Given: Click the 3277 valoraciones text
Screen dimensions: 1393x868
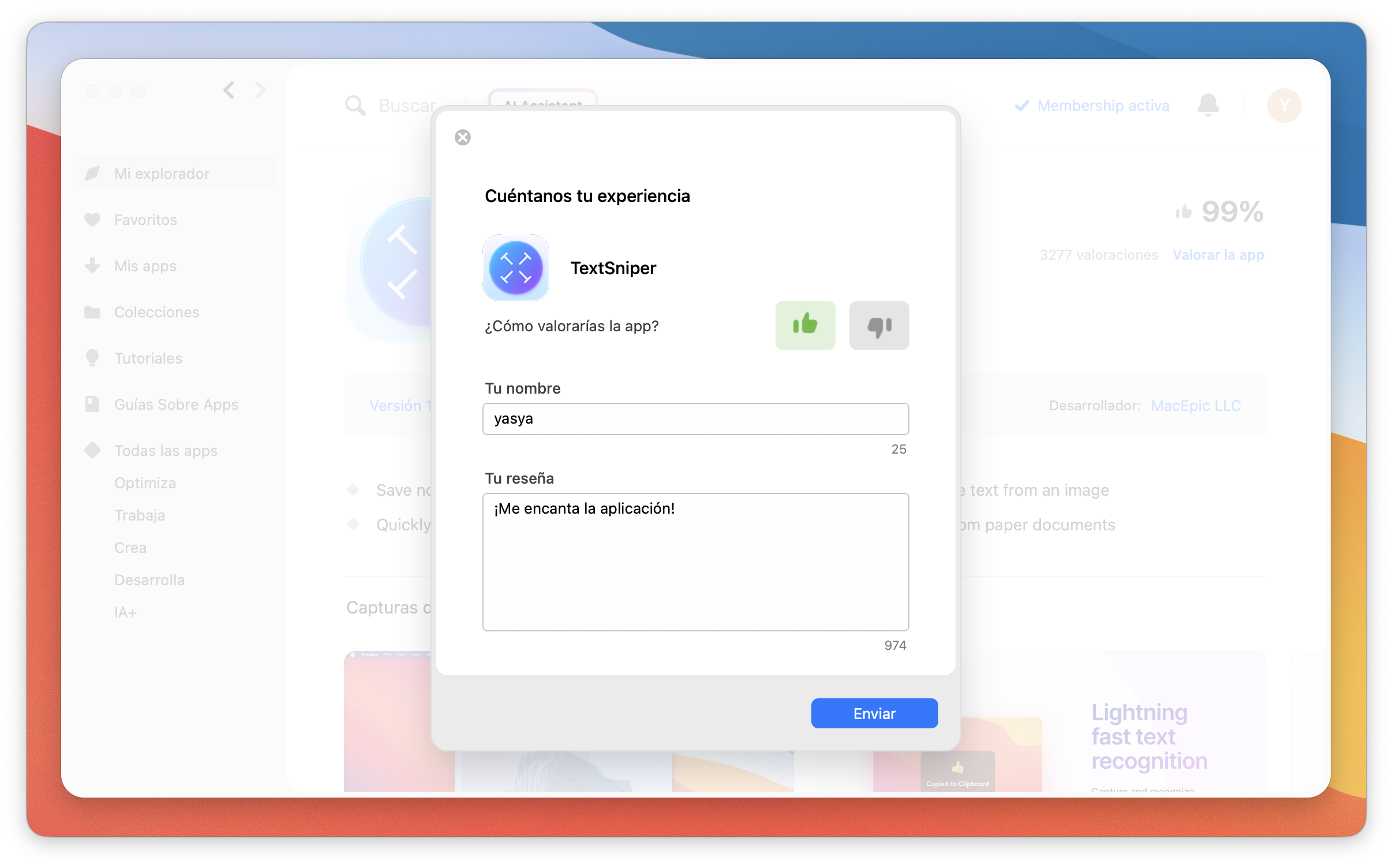Looking at the screenshot, I should tap(1099, 255).
